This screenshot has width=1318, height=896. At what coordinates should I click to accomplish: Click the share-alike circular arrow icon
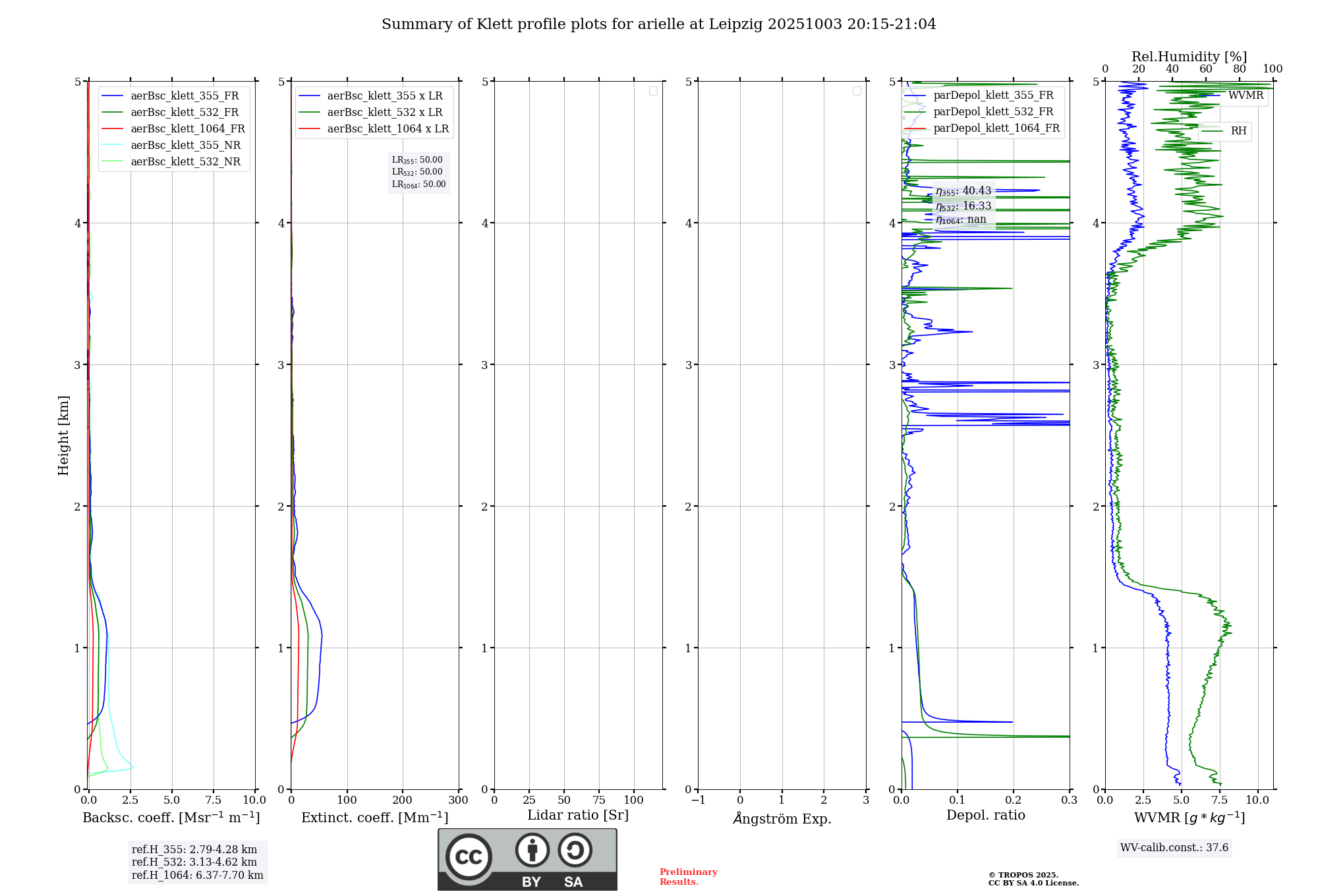[x=575, y=850]
